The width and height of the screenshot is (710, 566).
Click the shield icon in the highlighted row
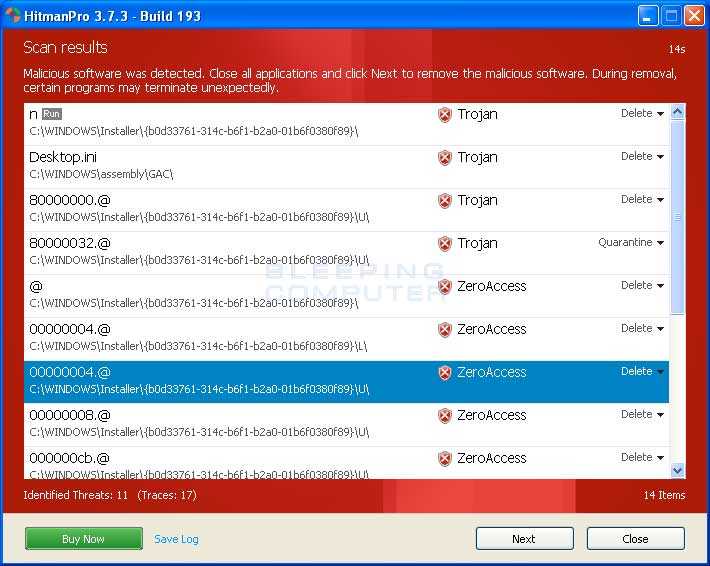point(445,373)
